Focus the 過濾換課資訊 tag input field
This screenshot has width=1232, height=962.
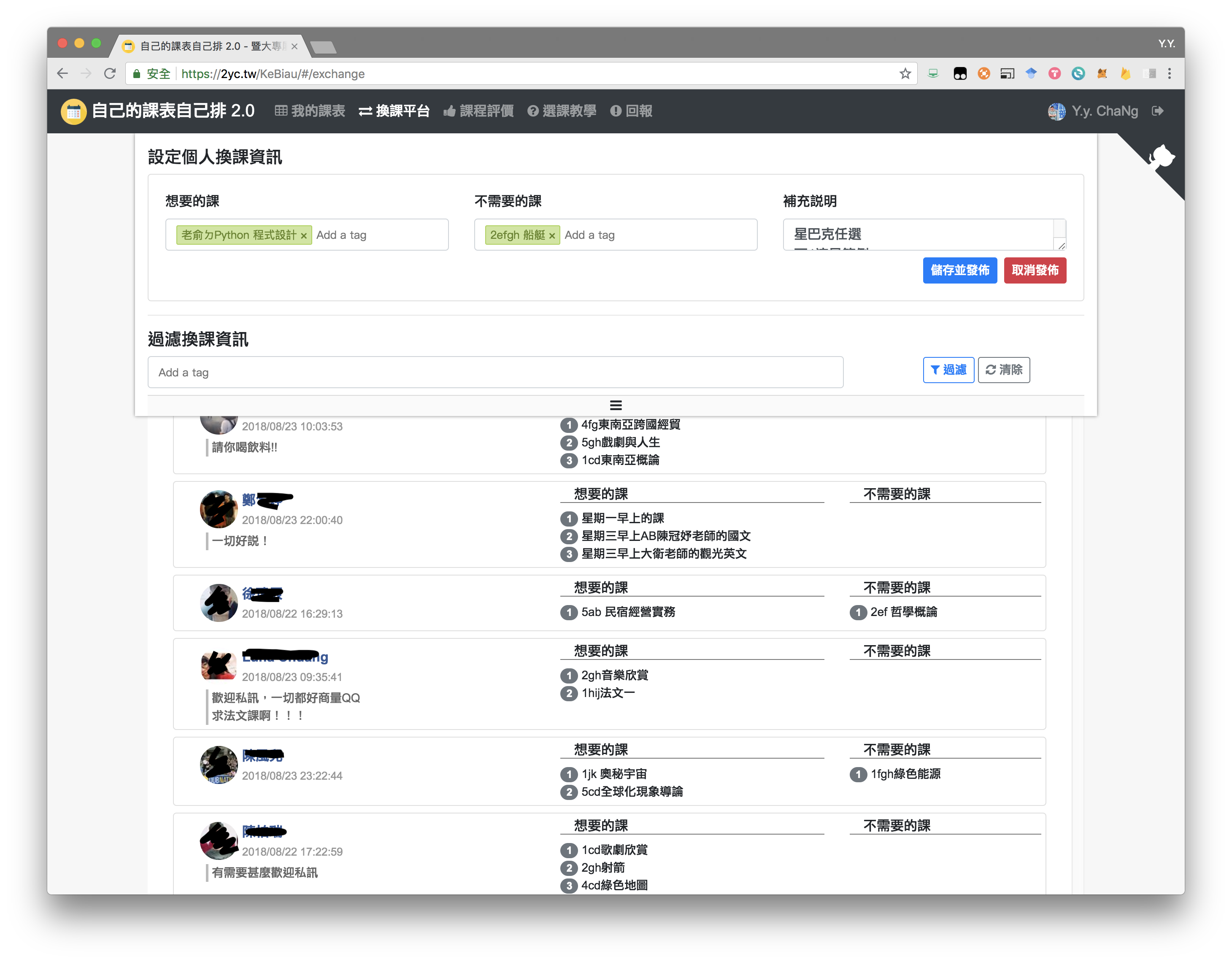click(x=495, y=373)
